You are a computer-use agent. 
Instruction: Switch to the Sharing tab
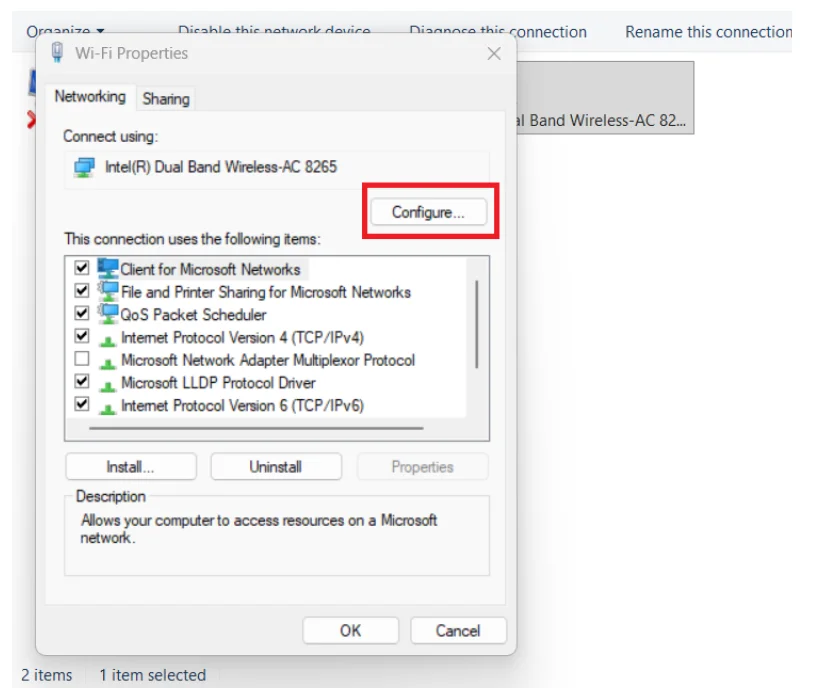[x=166, y=98]
